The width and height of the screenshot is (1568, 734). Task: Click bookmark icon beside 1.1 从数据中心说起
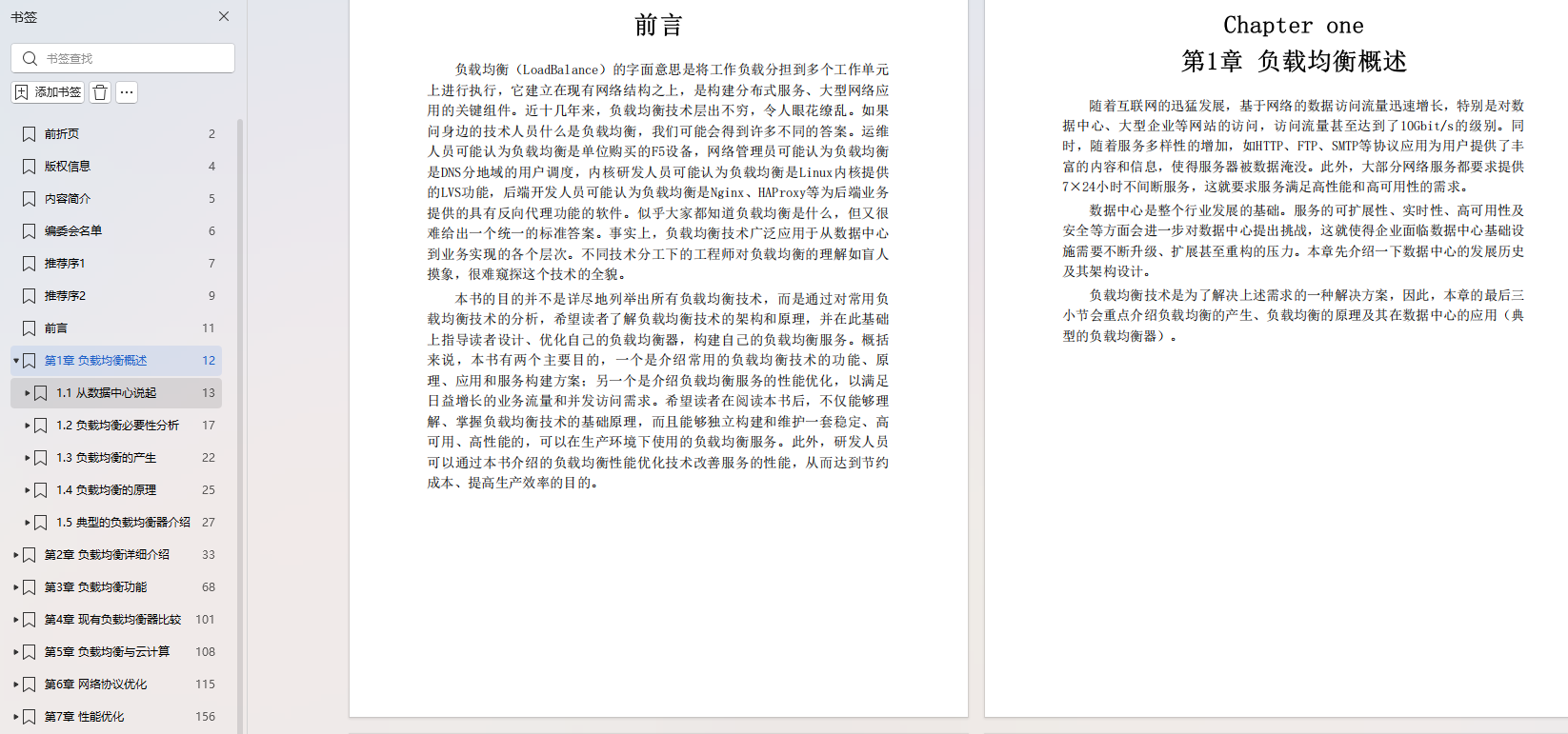[x=41, y=393]
